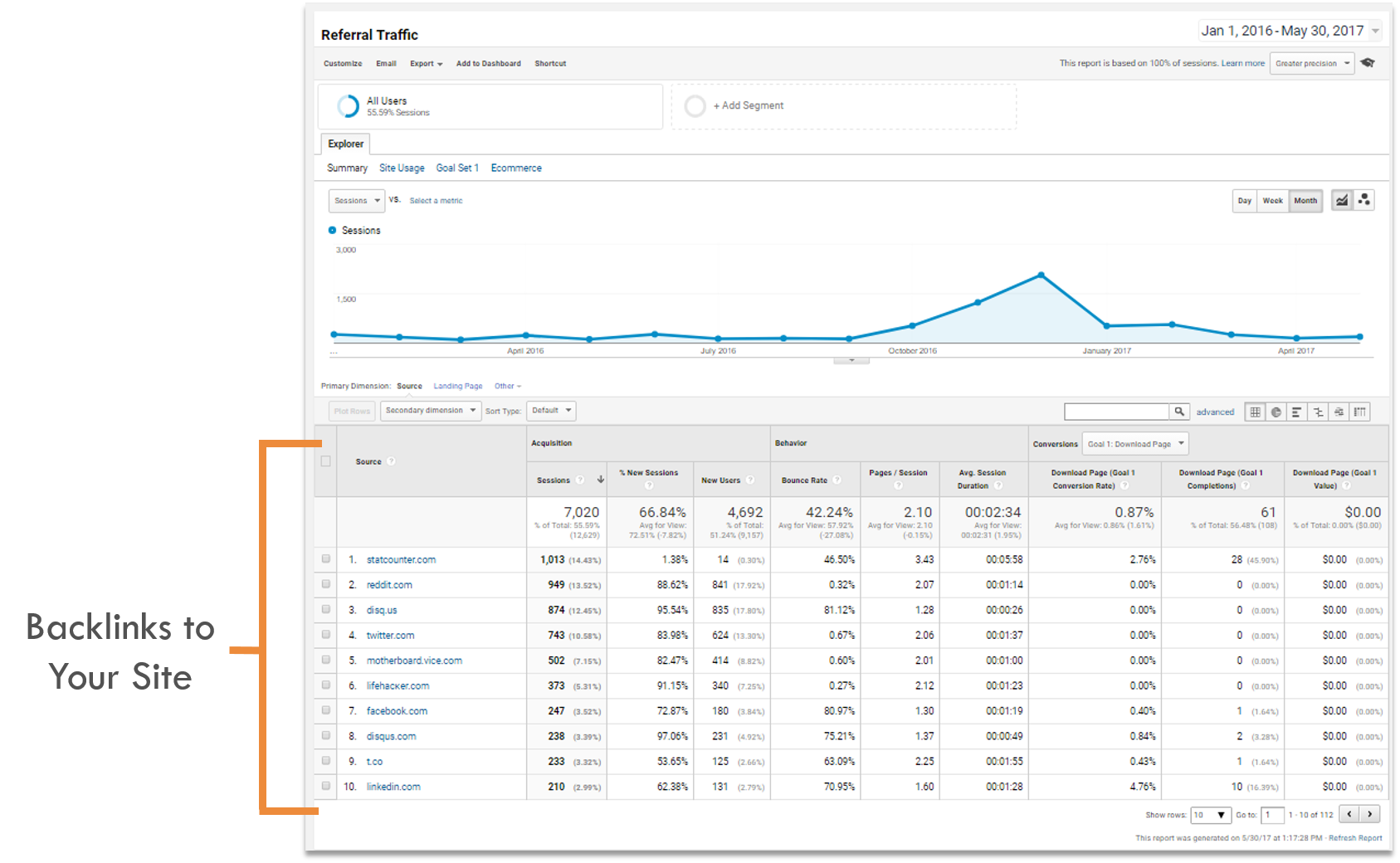Click the Select a metric link
This screenshot has height=863, width=1400.
tap(436, 201)
